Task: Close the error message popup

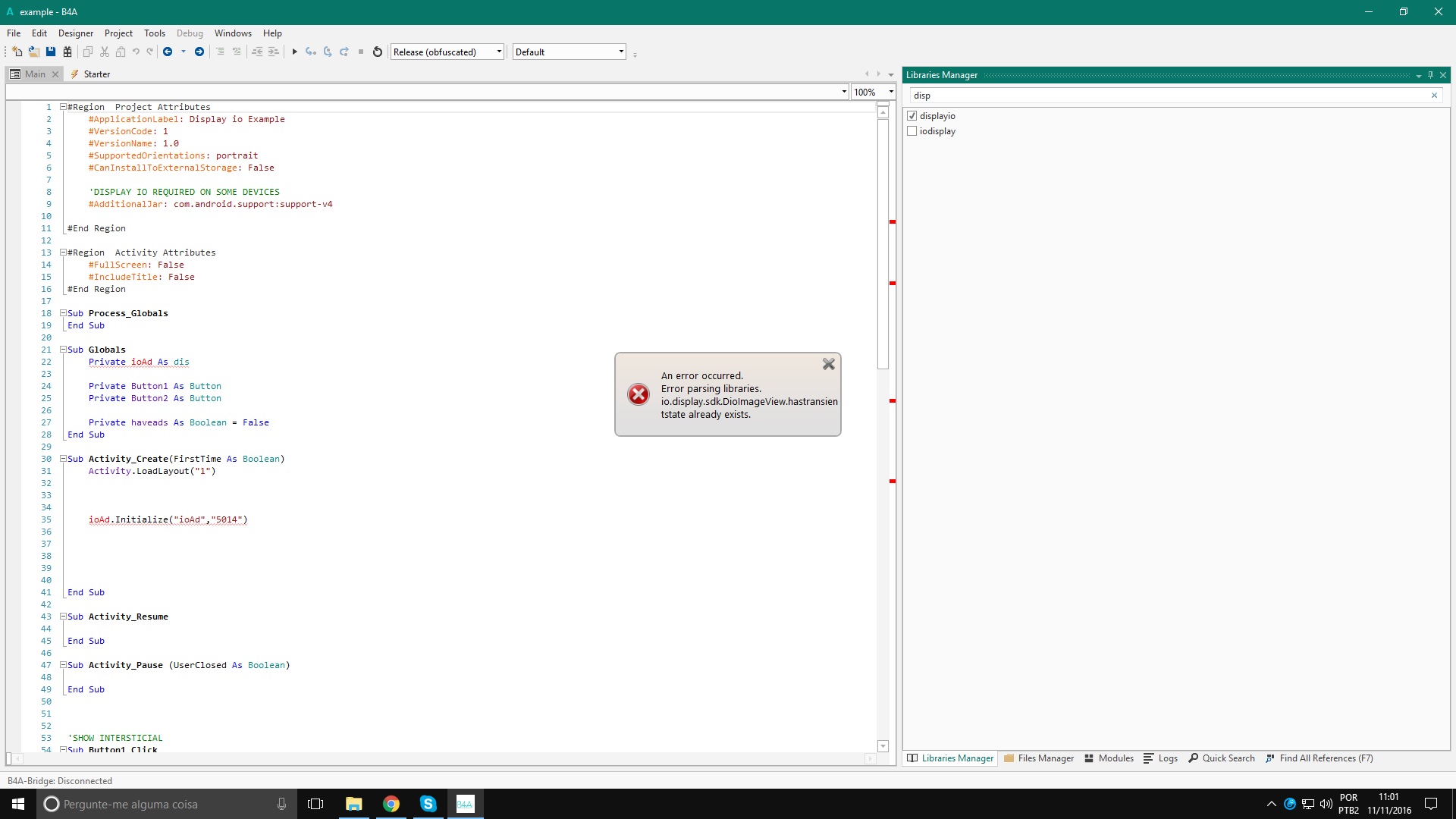Action: click(829, 364)
